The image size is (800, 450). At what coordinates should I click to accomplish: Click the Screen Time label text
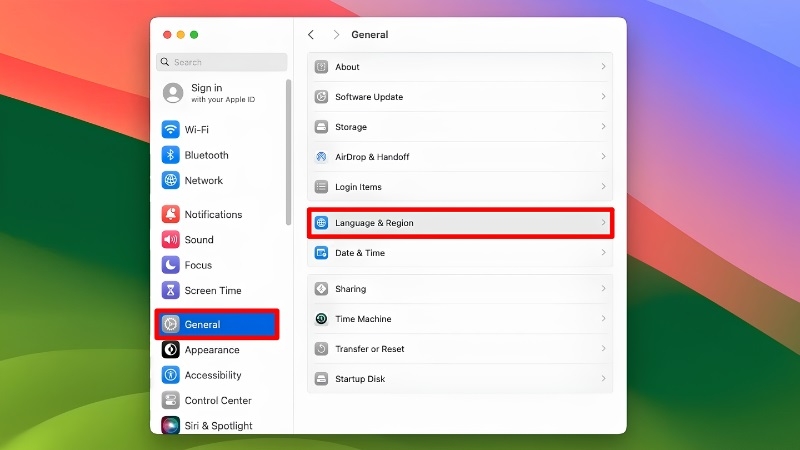213,291
